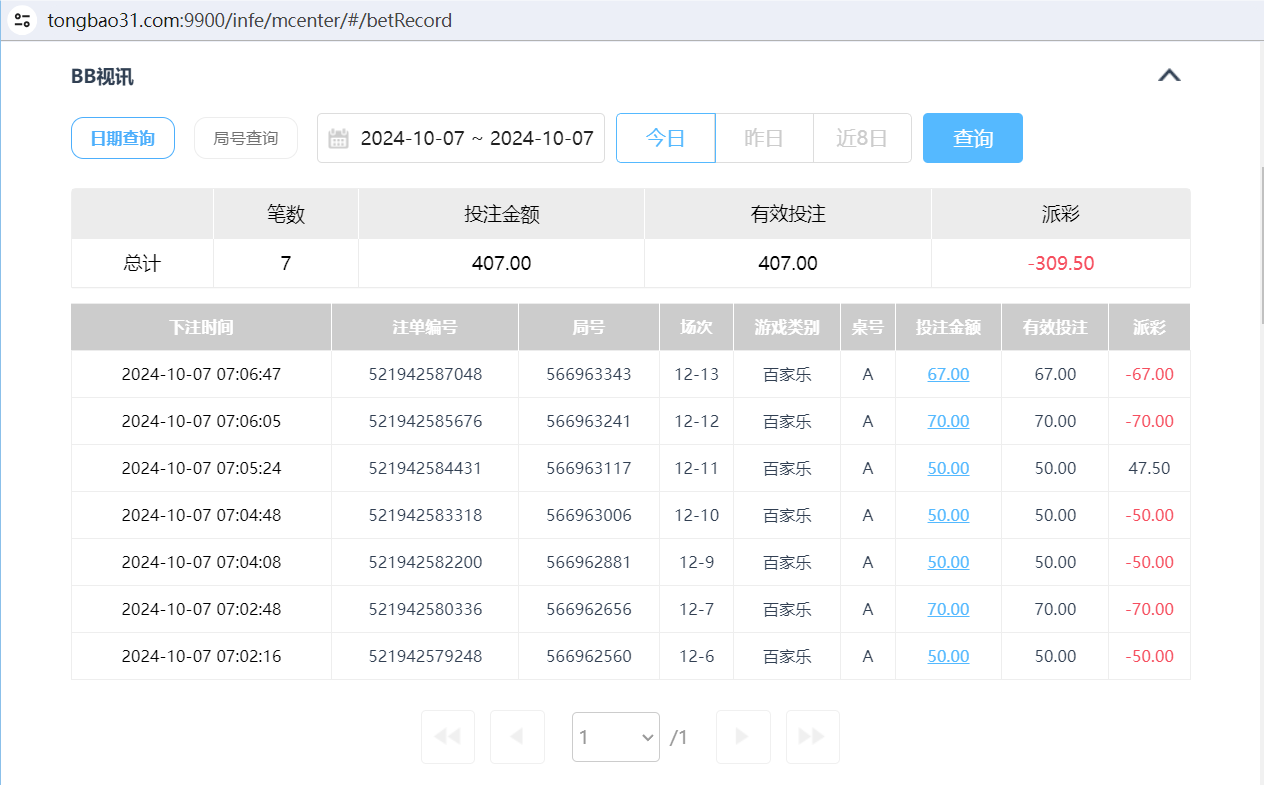Image resolution: width=1264 pixels, height=785 pixels.
Task: Jump to the first page with double-left arrow
Action: tap(447, 737)
